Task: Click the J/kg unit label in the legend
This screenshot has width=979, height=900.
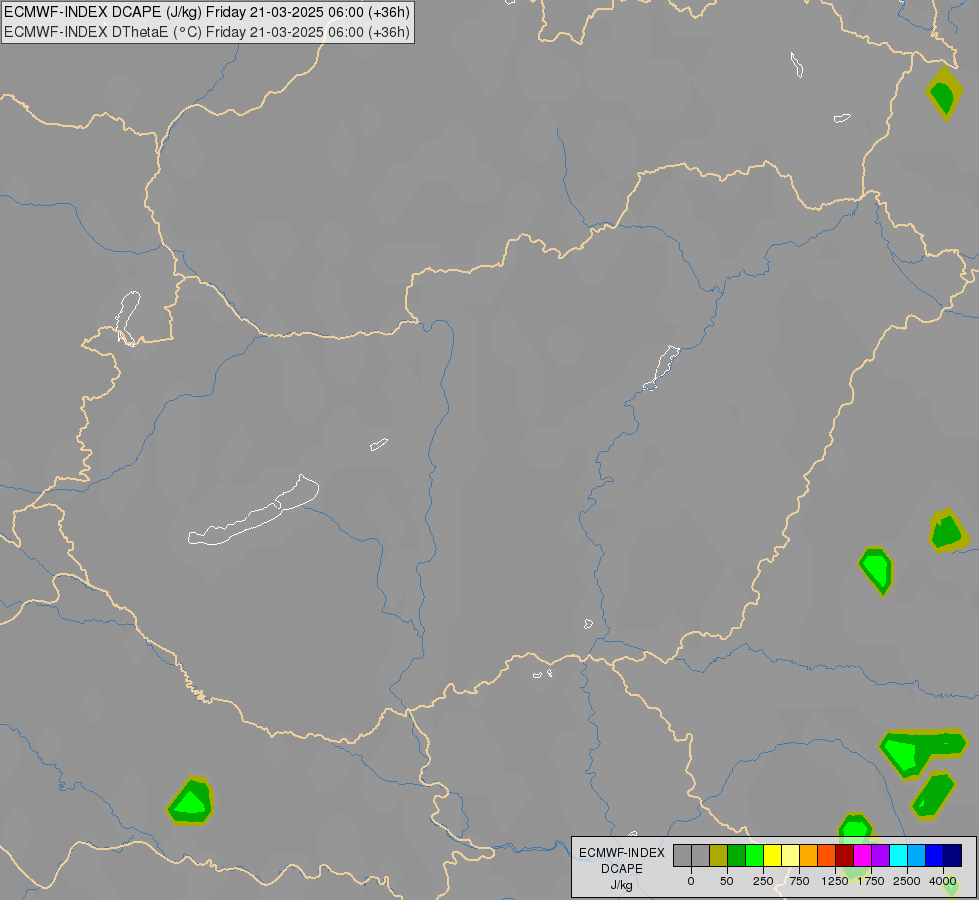Action: point(622,885)
